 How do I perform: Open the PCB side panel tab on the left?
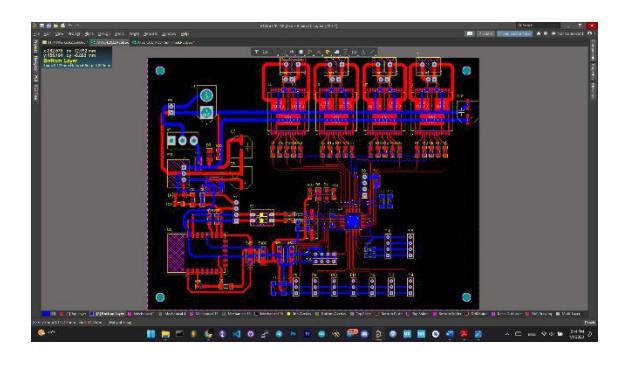pyautogui.click(x=36, y=78)
